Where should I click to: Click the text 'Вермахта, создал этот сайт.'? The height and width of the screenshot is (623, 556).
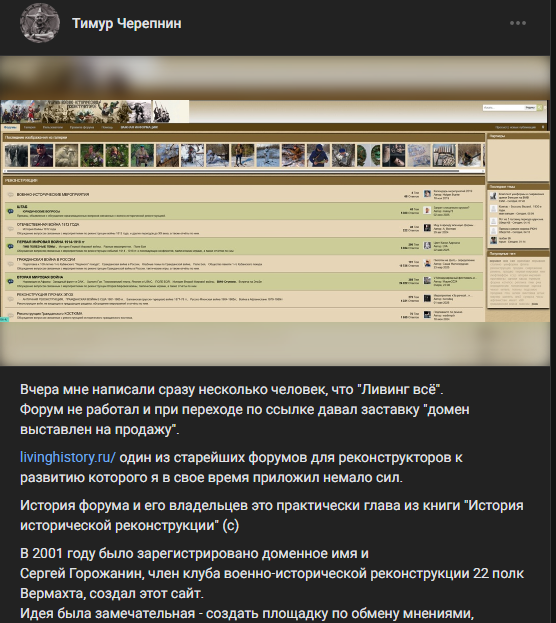[112, 593]
